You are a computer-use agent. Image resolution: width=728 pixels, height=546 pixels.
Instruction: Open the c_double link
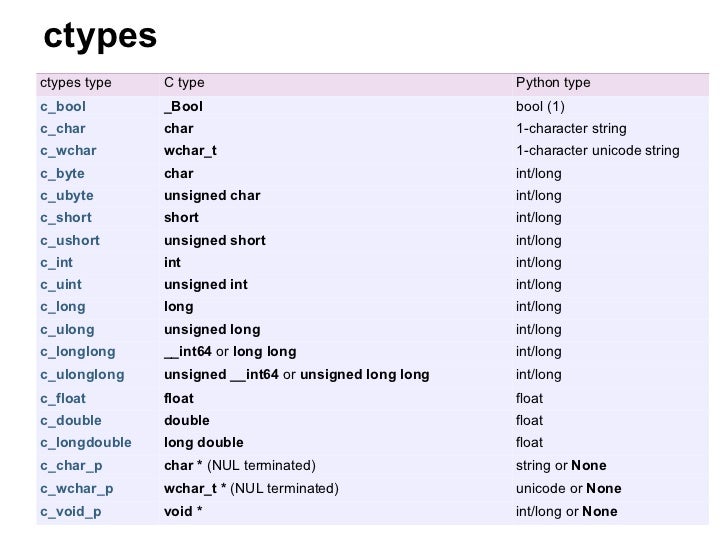[x=71, y=421]
